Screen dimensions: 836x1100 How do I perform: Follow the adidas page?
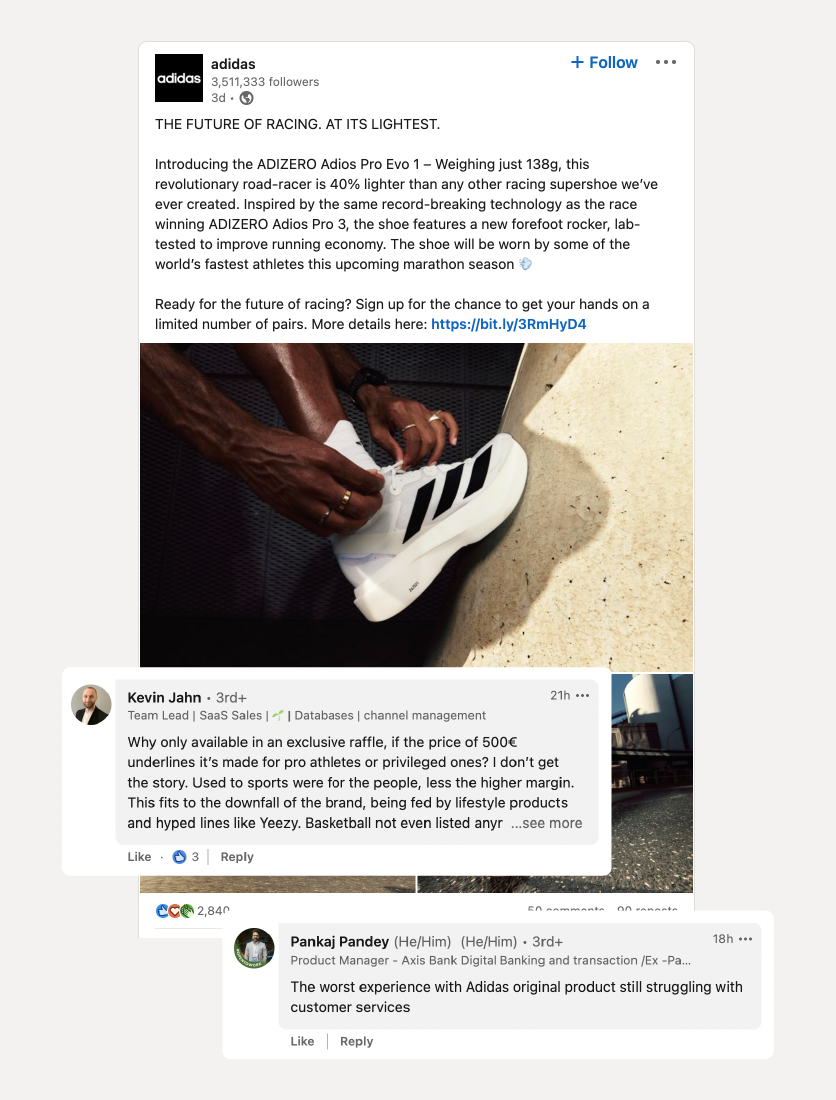(x=604, y=62)
